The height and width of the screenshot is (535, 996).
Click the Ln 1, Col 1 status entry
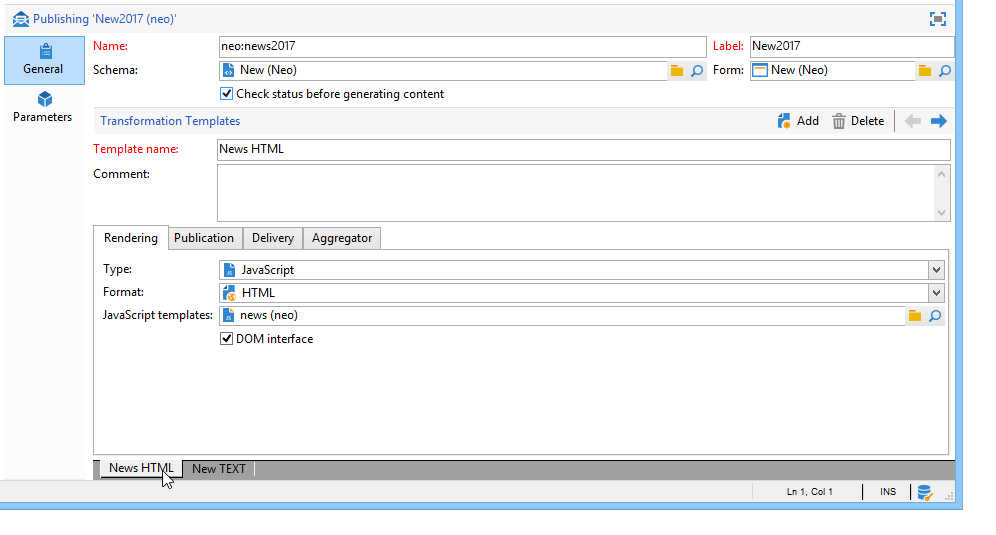809,492
